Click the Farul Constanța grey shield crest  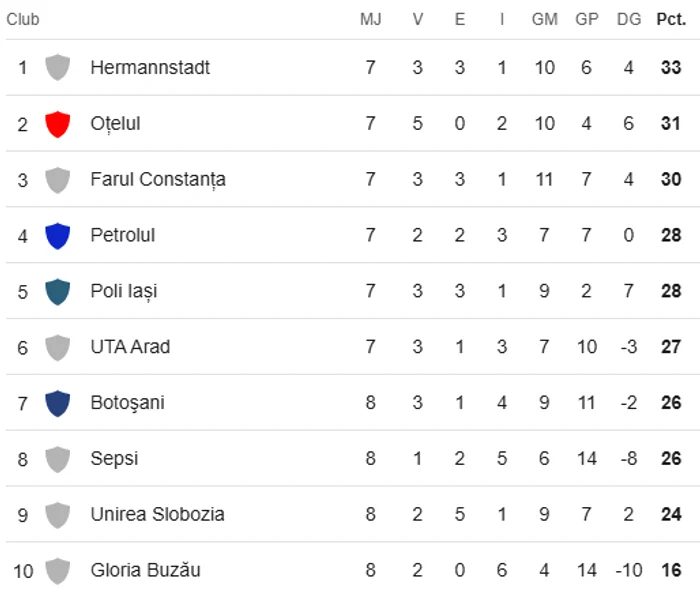point(58,180)
